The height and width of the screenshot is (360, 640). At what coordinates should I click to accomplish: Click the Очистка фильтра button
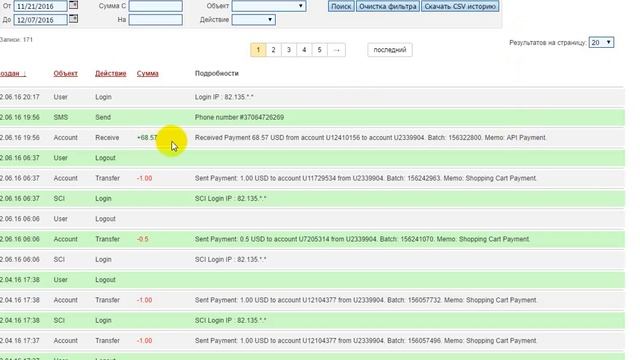tap(388, 6)
